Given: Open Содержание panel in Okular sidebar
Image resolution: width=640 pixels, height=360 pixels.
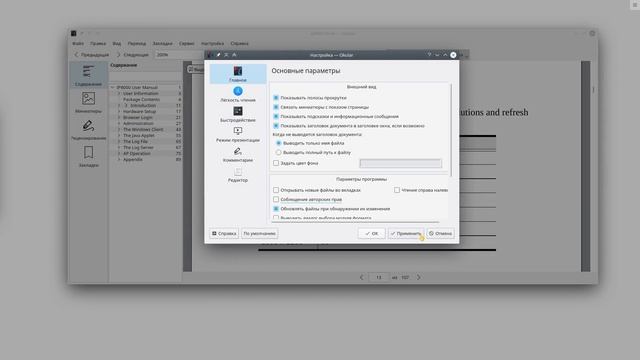Looking at the screenshot, I should pos(88,75).
